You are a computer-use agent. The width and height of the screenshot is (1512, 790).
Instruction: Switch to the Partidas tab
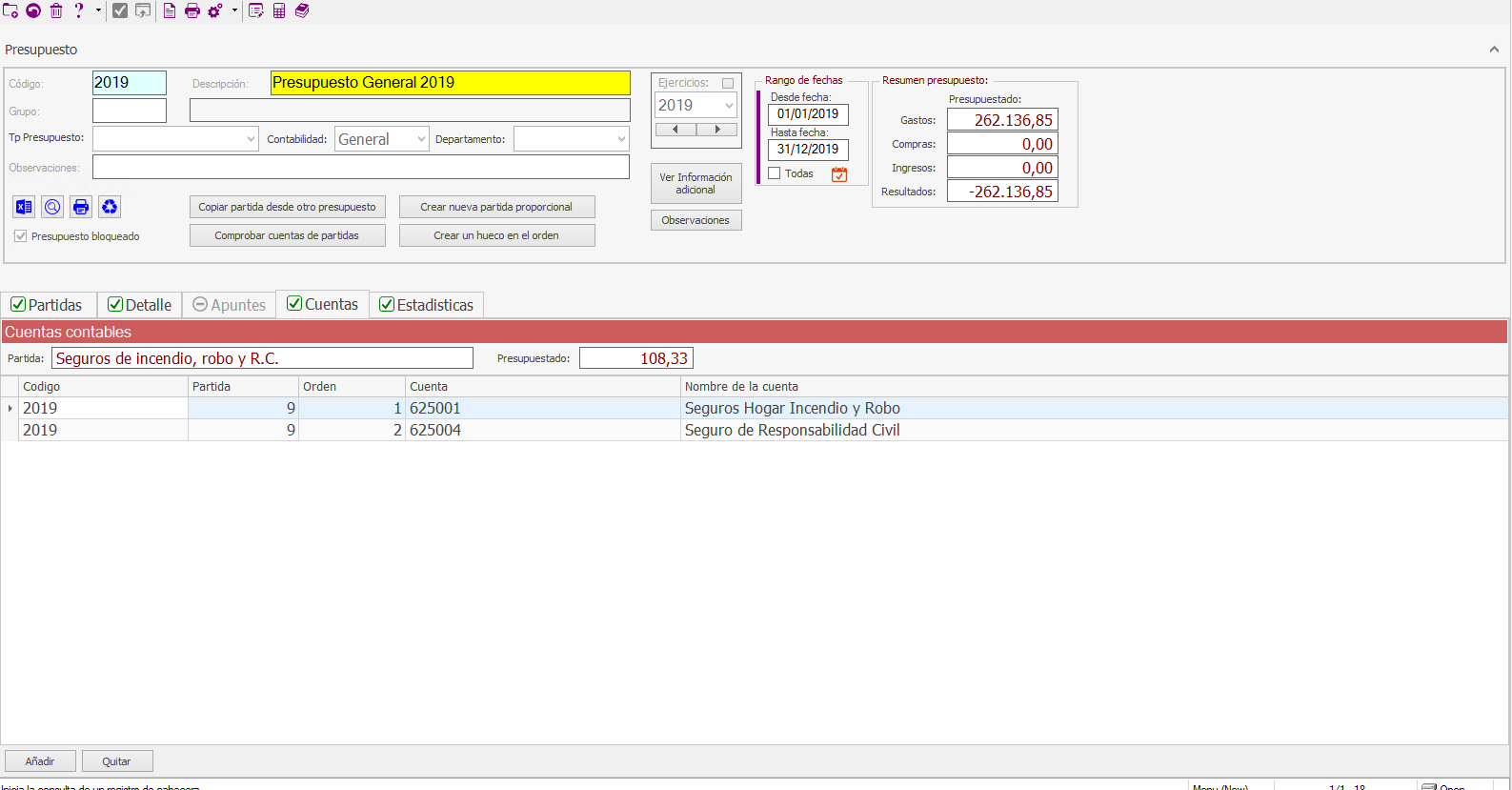tap(47, 305)
